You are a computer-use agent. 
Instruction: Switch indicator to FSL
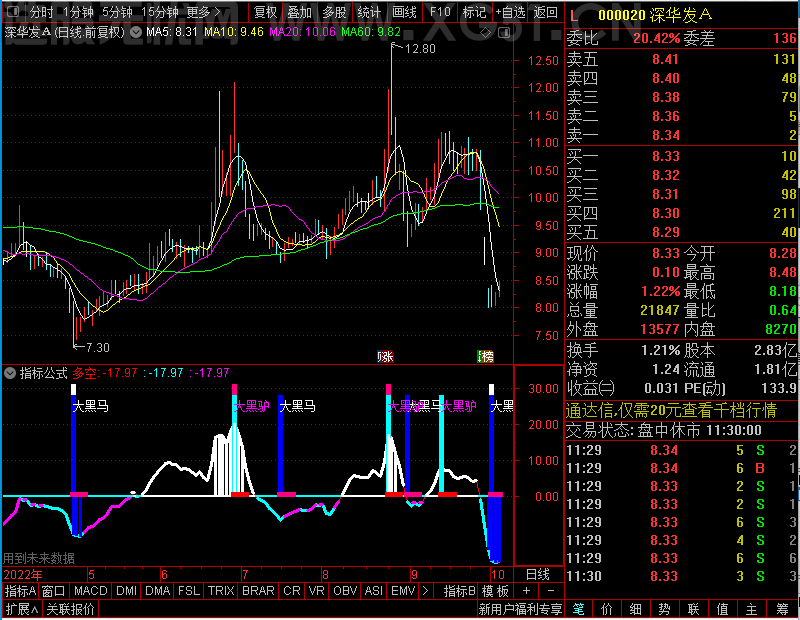pyautogui.click(x=189, y=591)
